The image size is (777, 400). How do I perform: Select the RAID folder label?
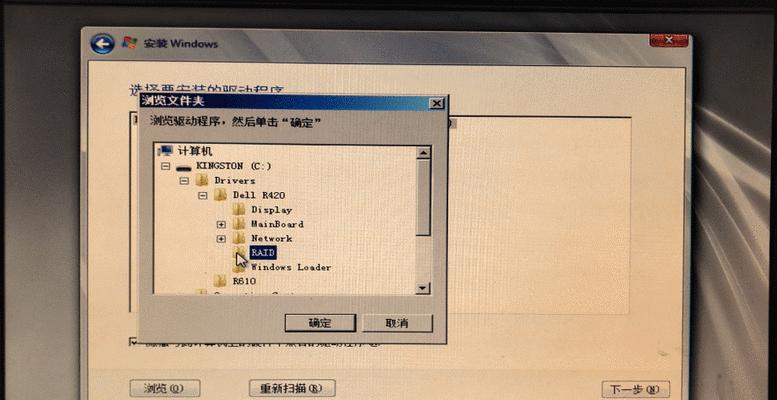(x=263, y=253)
